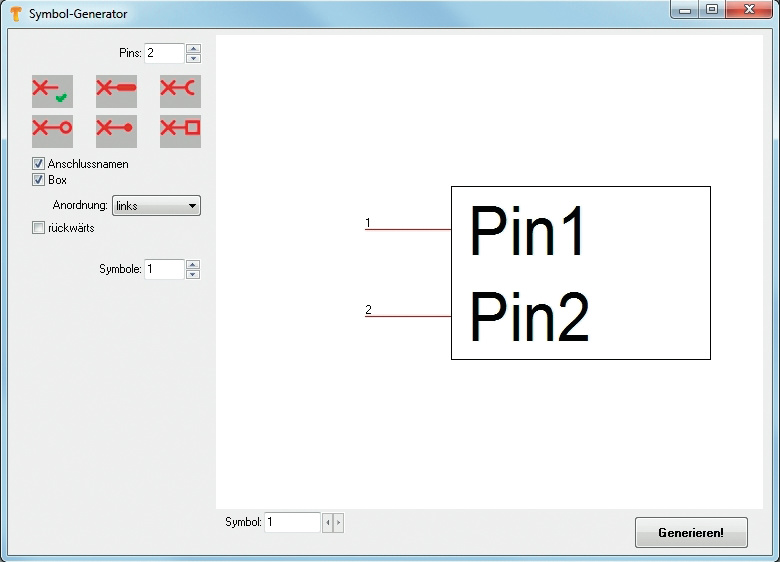Pick the hollow circle pin end style
The image size is (780, 562).
point(52,131)
